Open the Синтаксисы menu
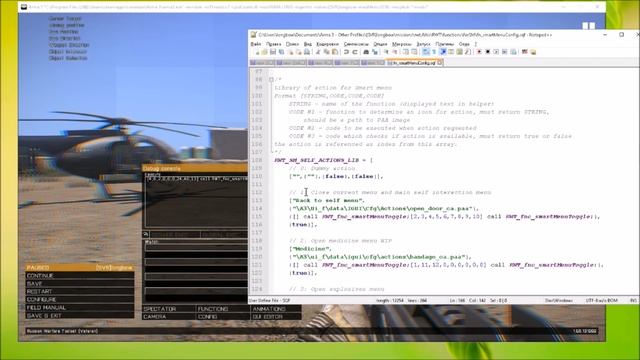 (x=356, y=44)
